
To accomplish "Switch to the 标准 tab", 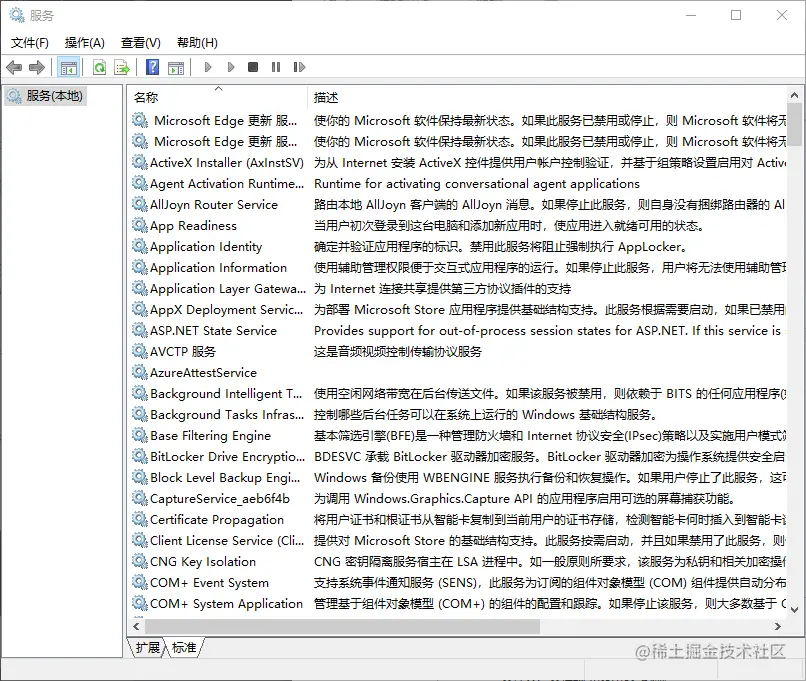I will 184,648.
